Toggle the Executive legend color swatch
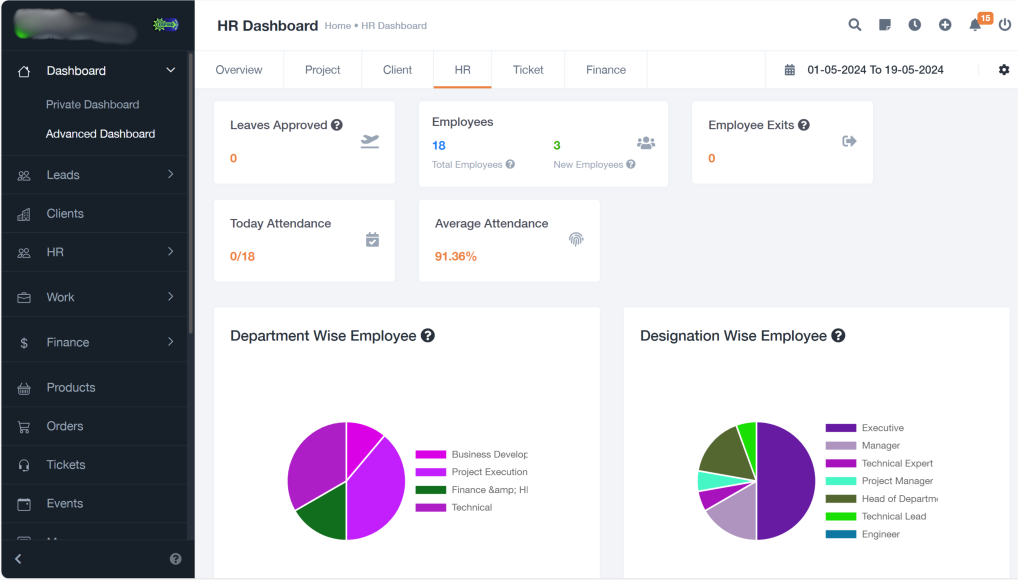This screenshot has height=580, width=1024. (x=840, y=428)
